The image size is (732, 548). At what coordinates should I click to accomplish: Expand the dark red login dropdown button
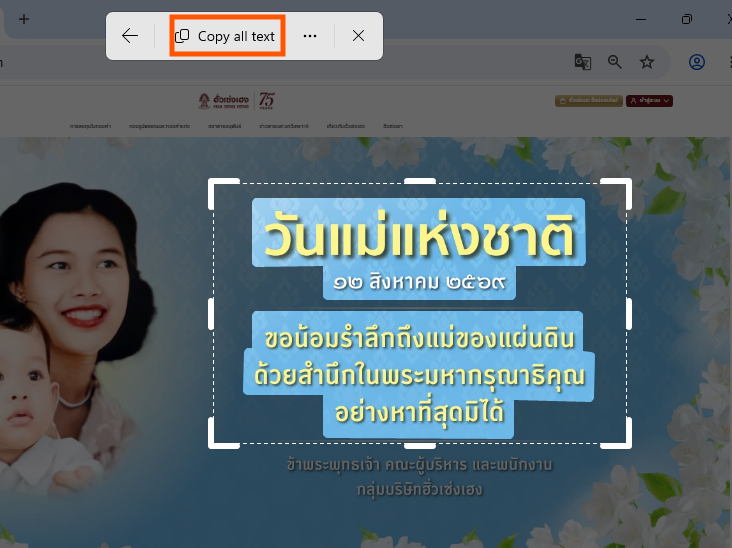pyautogui.click(x=649, y=101)
